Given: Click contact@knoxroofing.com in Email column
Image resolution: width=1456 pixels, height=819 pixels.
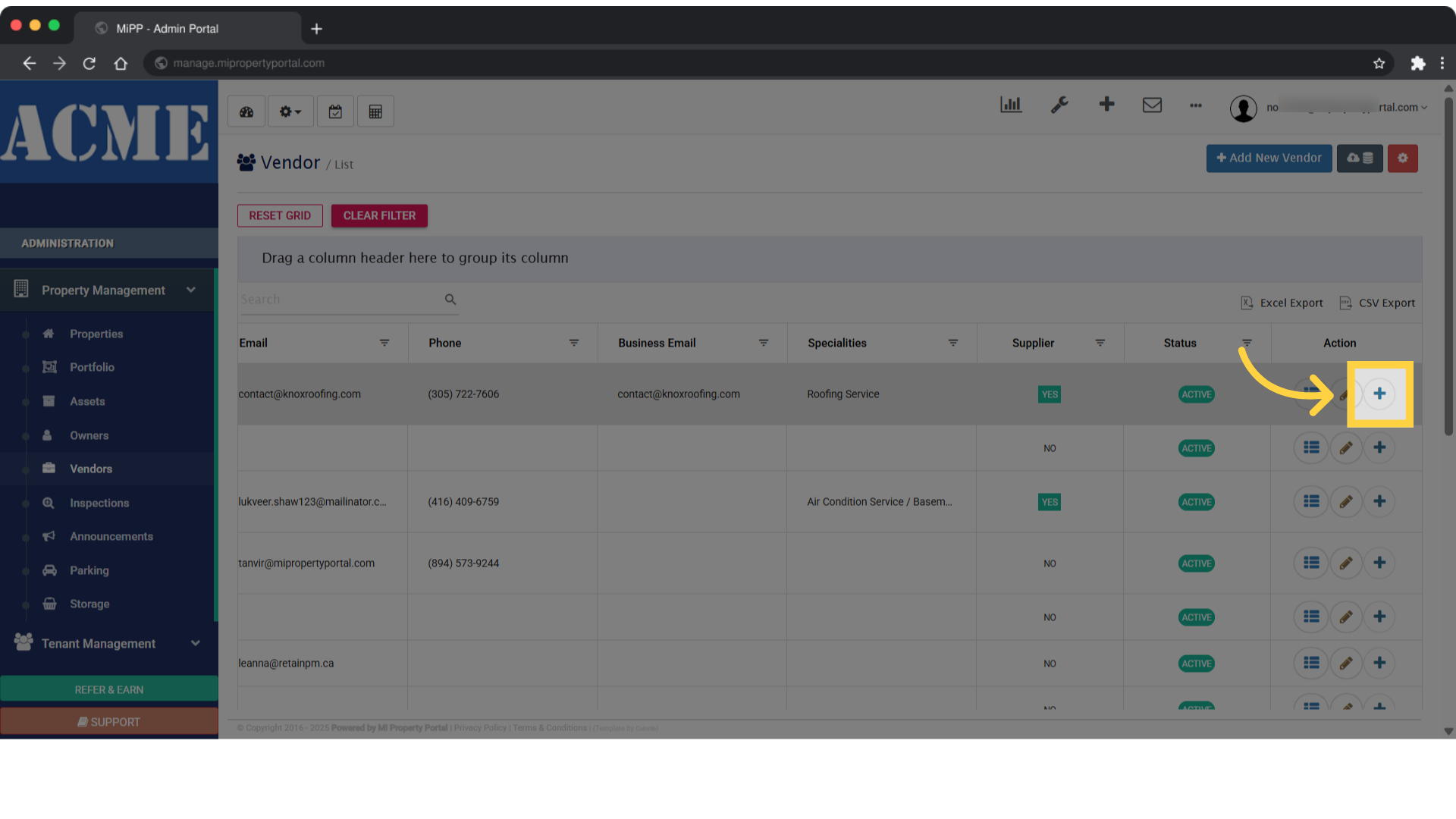Looking at the screenshot, I should coord(300,394).
